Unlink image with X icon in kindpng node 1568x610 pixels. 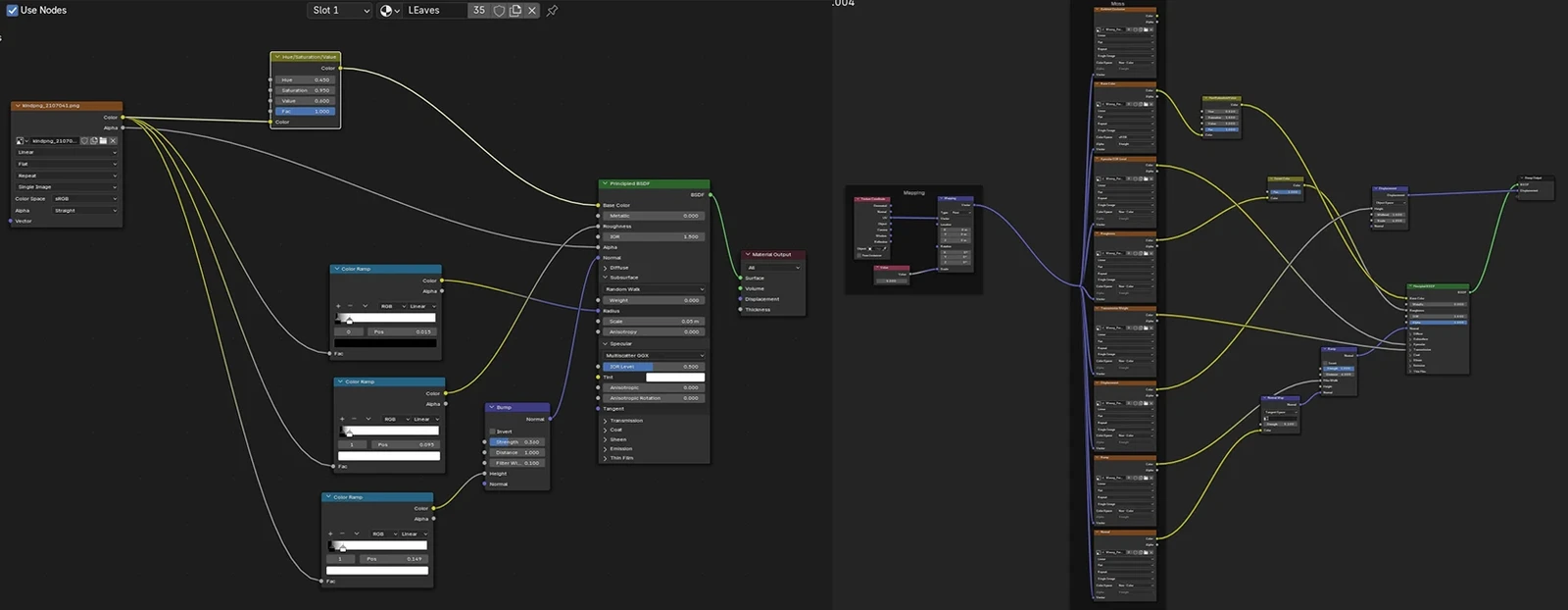(x=113, y=140)
